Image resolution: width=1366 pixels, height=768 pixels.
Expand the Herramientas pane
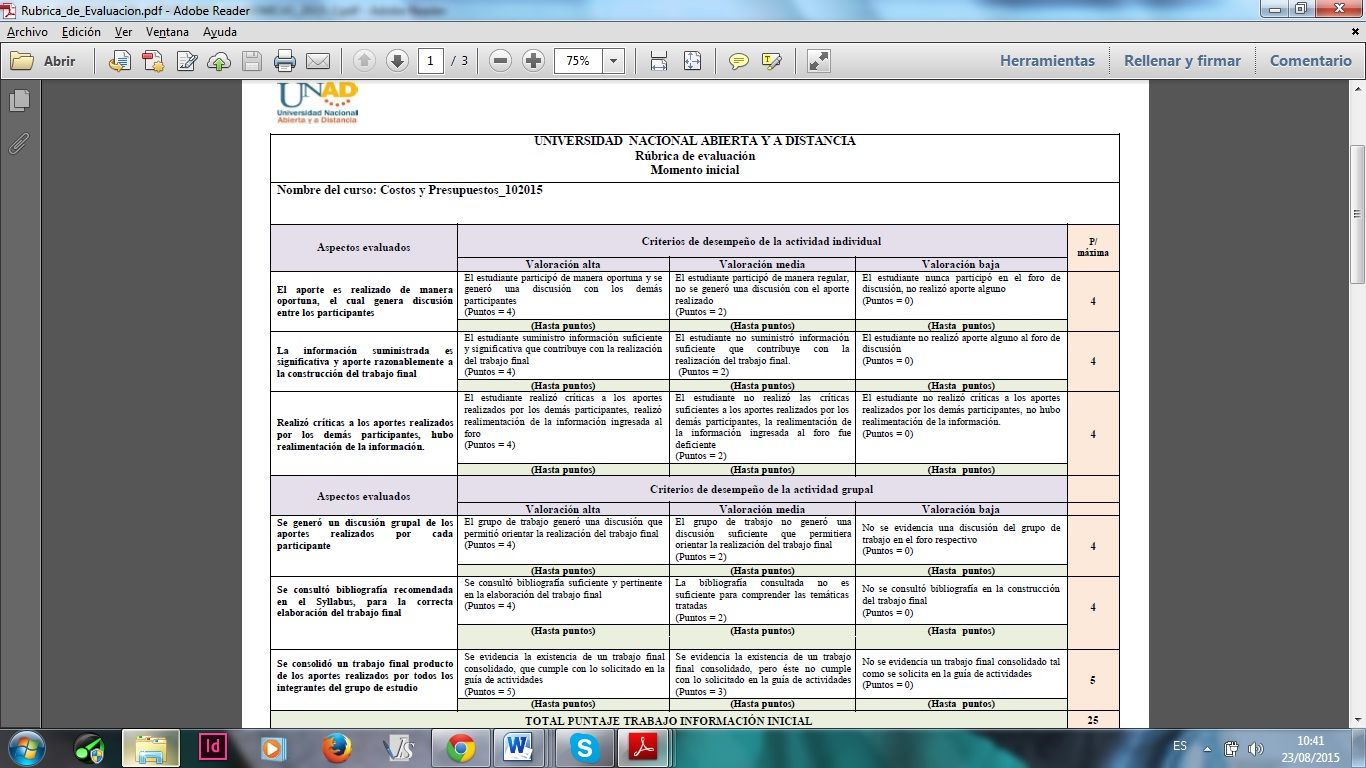tap(1047, 61)
